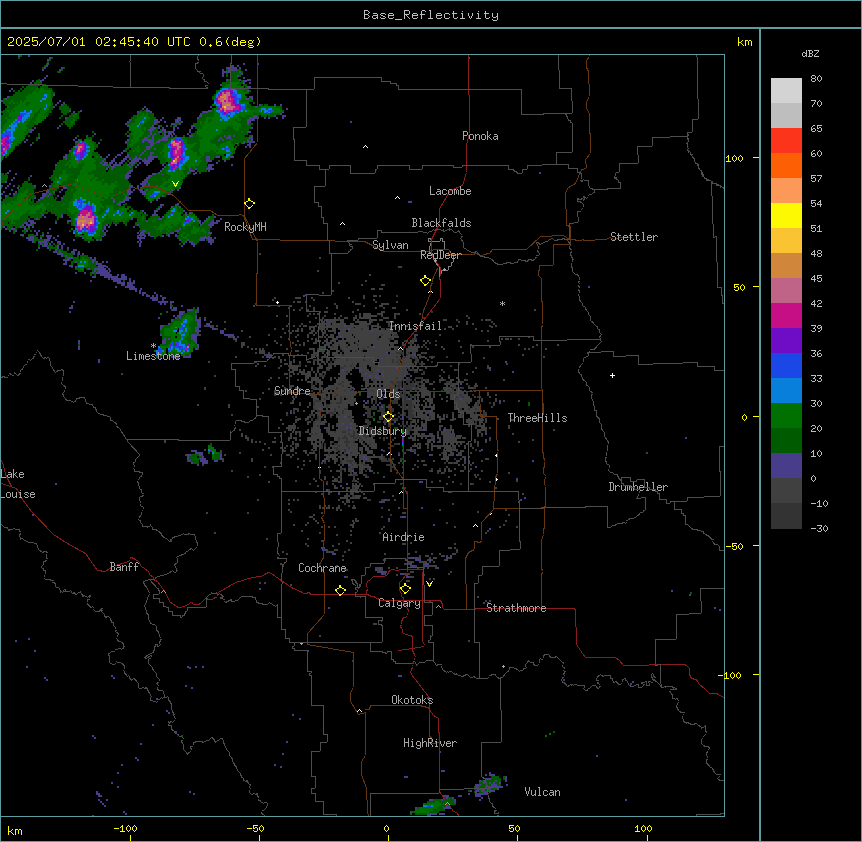Click the Innisfail city label
This screenshot has width=862, height=842.
click(x=415, y=326)
